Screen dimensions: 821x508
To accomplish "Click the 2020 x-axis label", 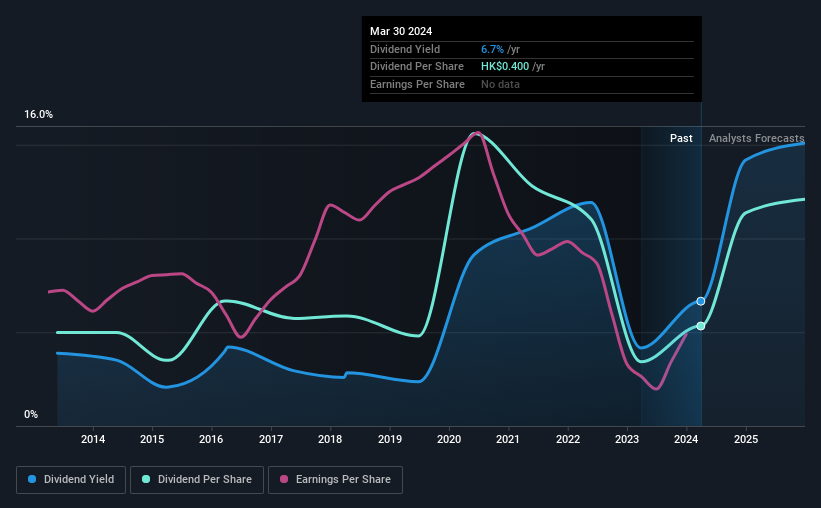I will tap(449, 439).
